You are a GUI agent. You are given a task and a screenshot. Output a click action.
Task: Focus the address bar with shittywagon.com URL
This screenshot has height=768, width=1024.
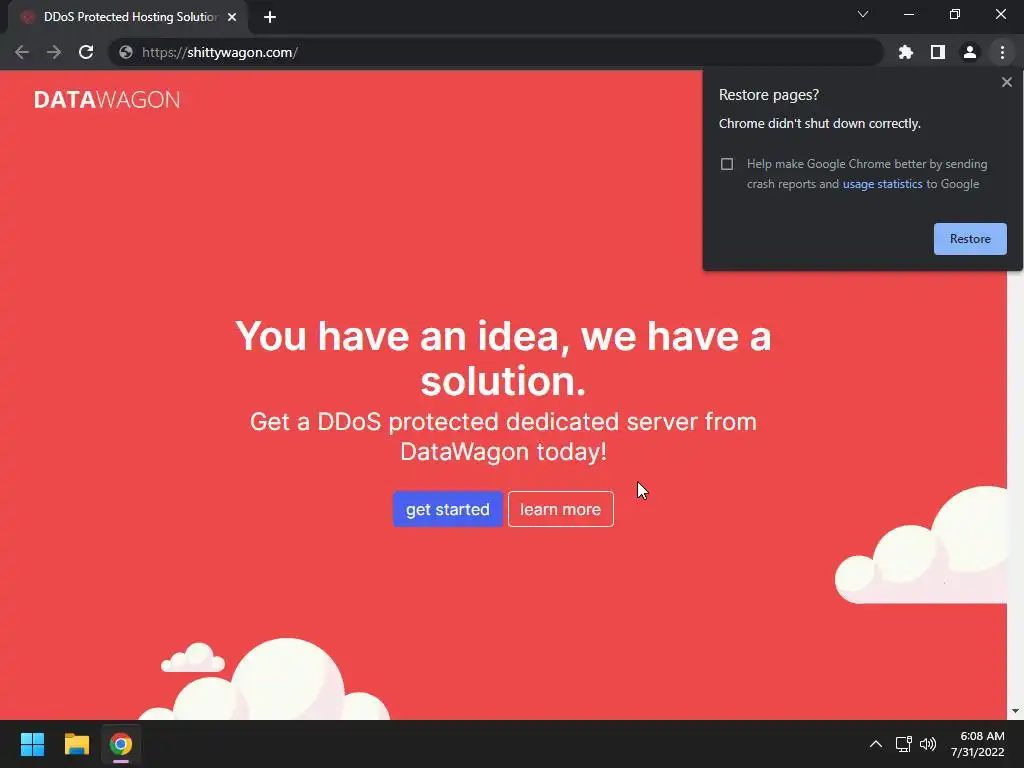point(496,52)
